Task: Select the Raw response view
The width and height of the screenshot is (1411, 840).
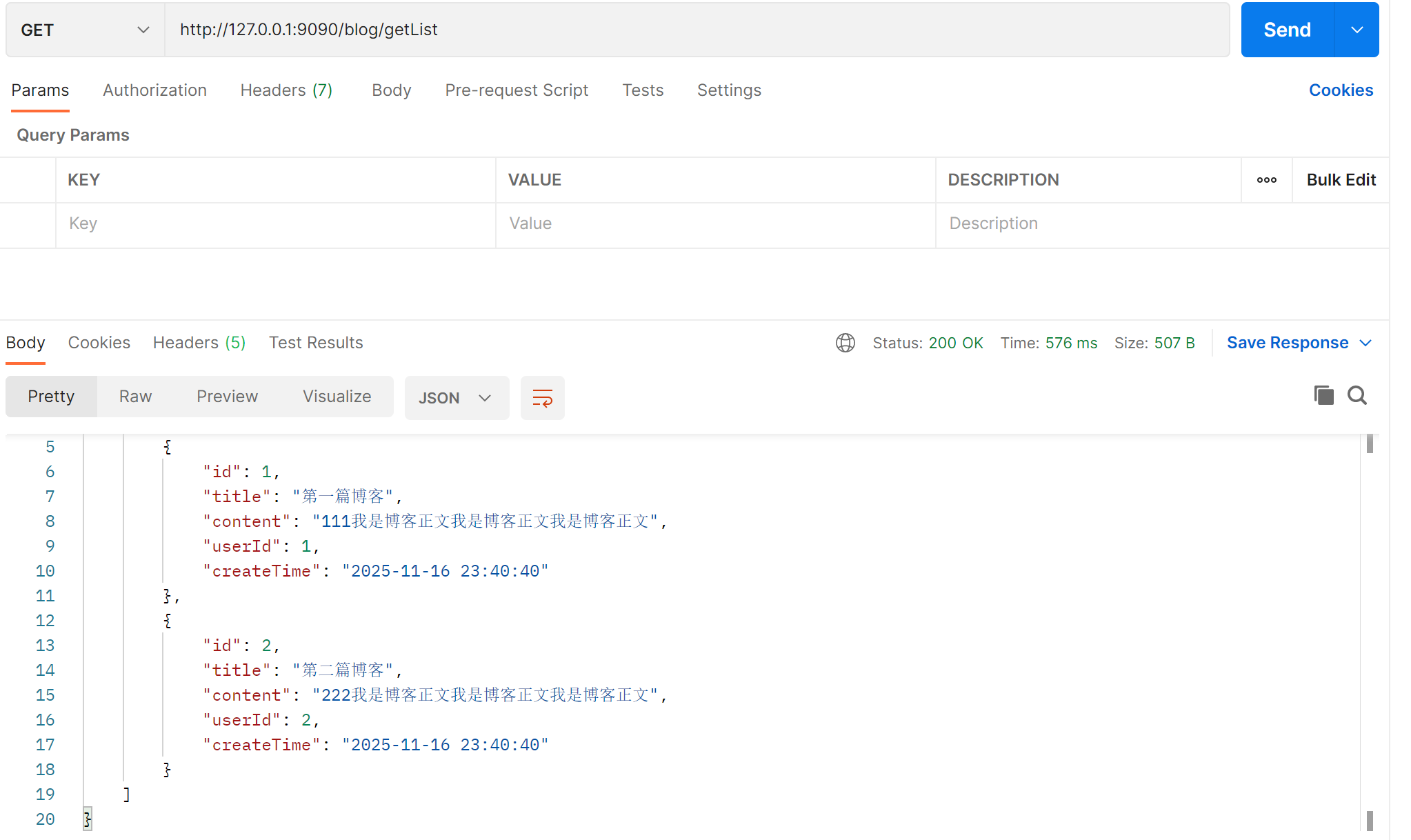Action: [135, 397]
